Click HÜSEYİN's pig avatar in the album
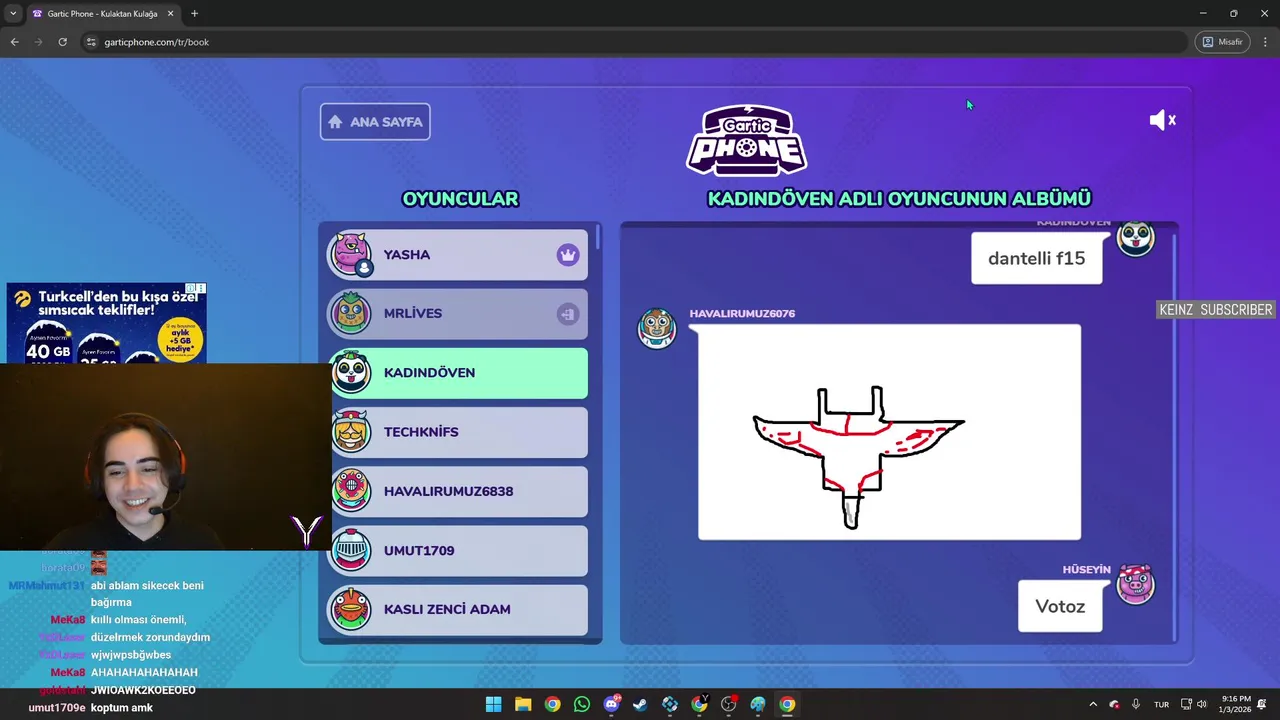The width and height of the screenshot is (1280, 720). click(x=1135, y=584)
